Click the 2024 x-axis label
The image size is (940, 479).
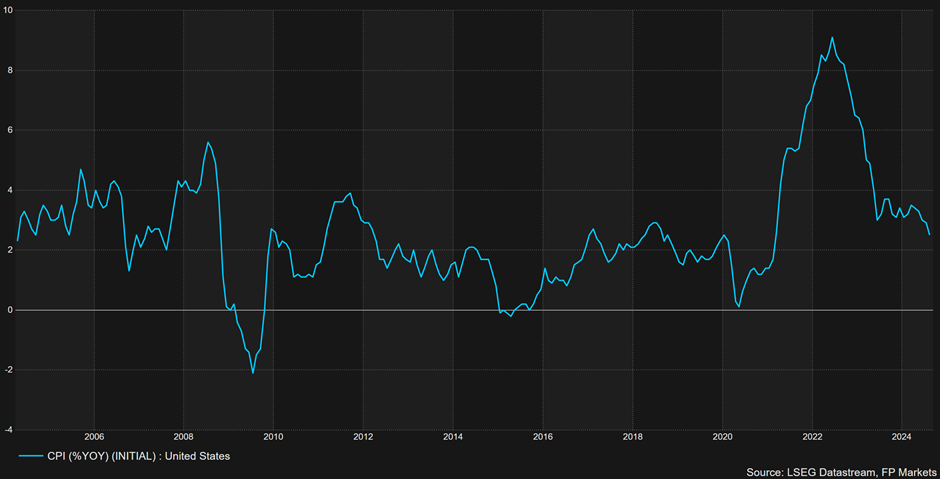pos(903,436)
